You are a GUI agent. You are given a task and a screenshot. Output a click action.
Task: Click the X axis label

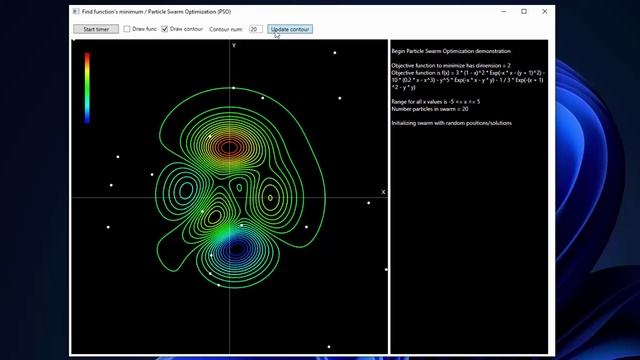pos(383,192)
